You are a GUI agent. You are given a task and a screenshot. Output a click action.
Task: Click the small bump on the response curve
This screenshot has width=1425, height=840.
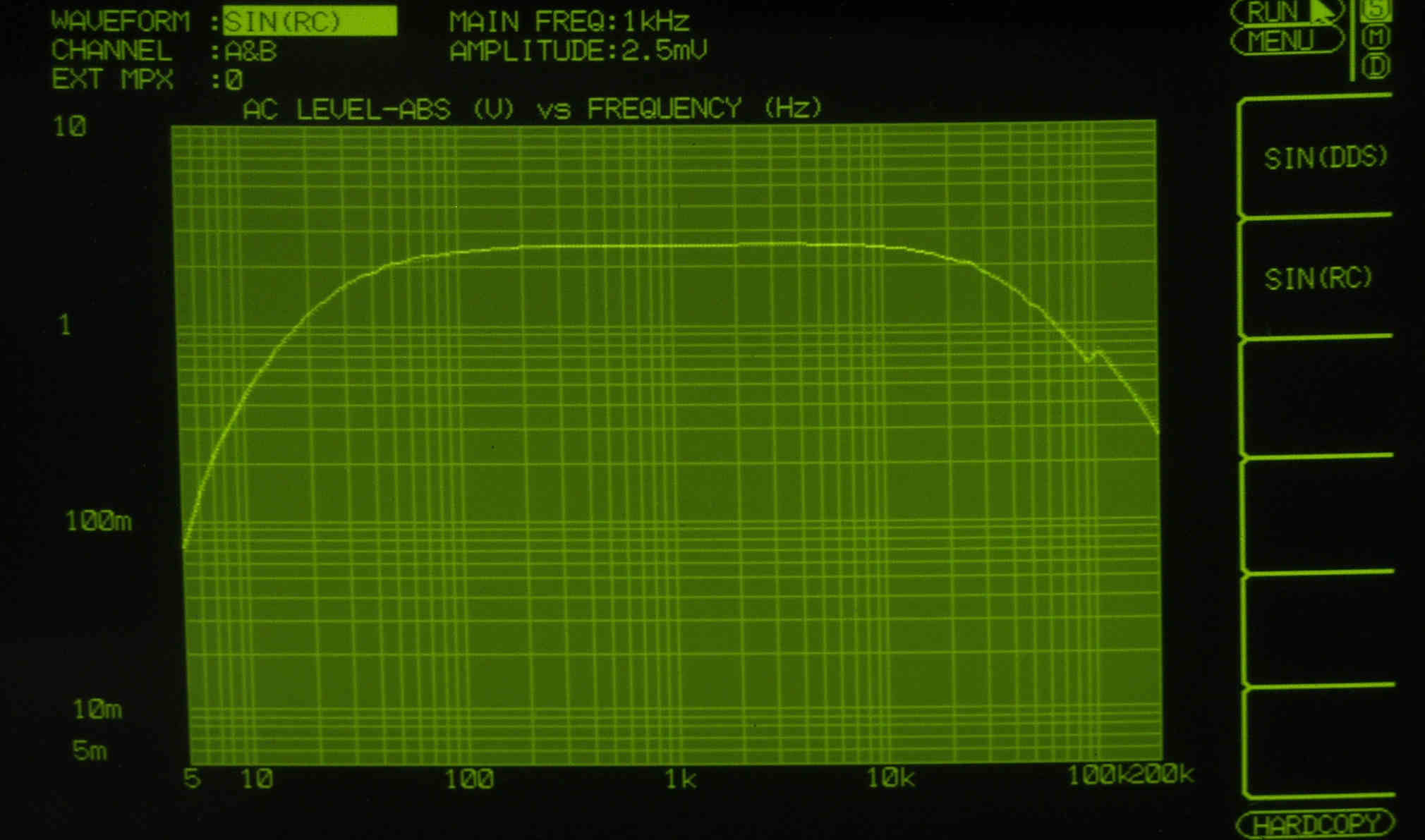pos(1097,352)
